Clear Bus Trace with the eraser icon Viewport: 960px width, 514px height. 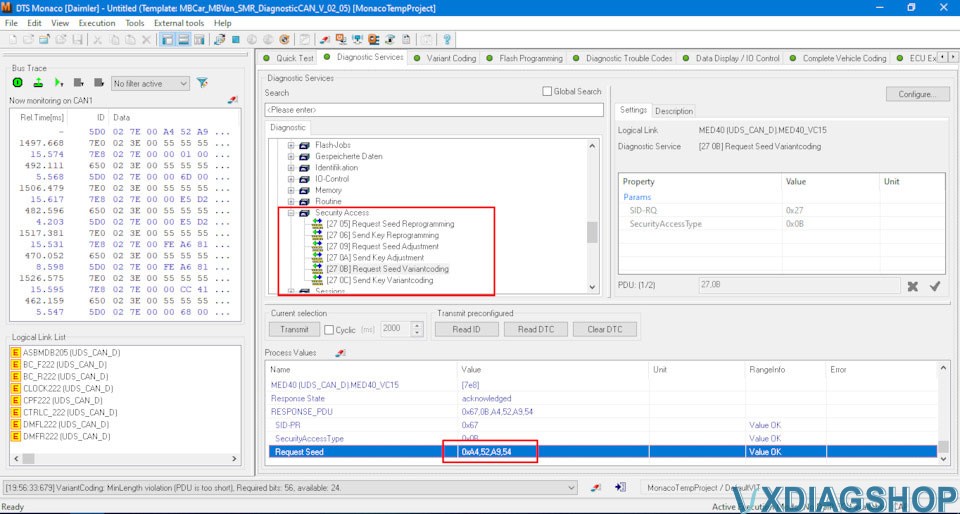pyautogui.click(x=232, y=100)
